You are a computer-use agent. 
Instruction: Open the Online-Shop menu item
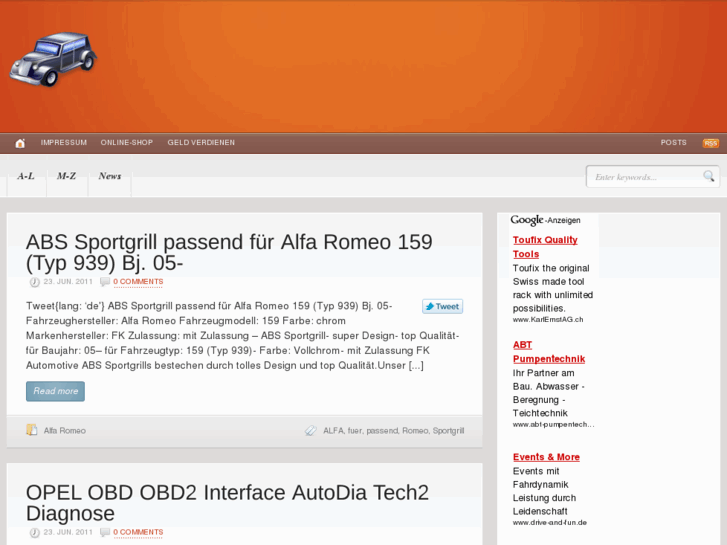[127, 142]
